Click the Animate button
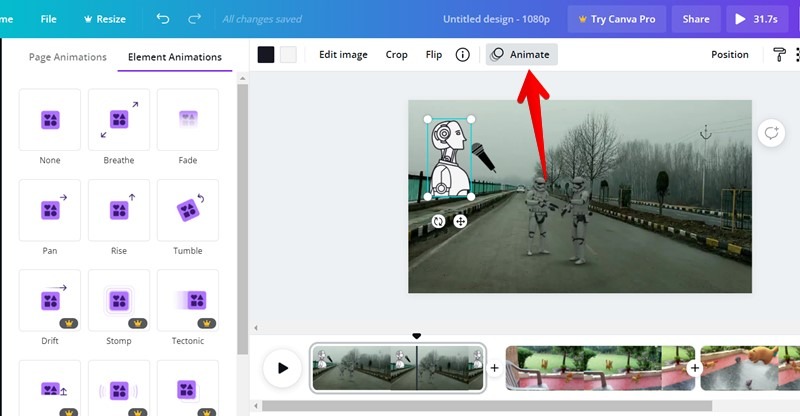The height and width of the screenshot is (416, 800). pyautogui.click(x=521, y=55)
